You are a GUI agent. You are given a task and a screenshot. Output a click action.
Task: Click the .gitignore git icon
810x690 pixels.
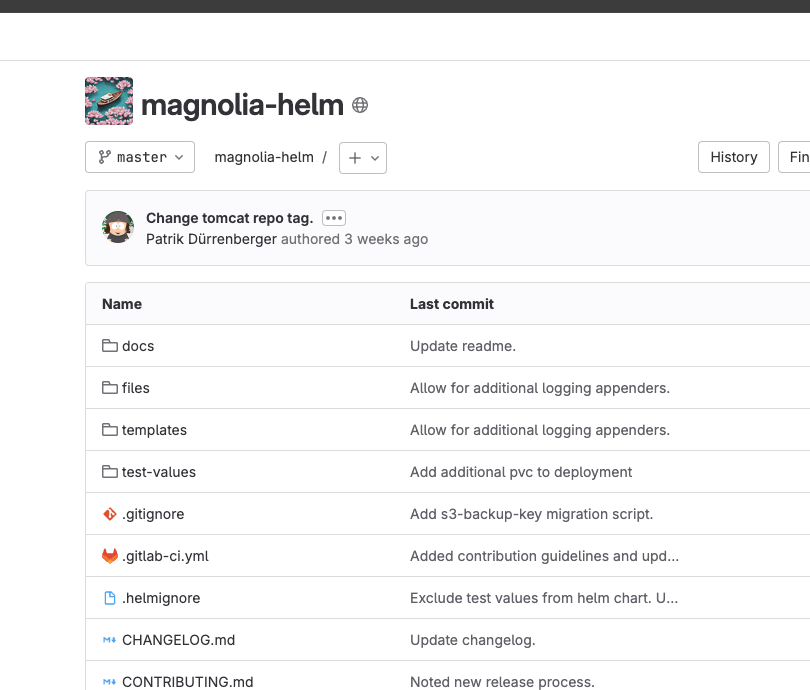(x=110, y=514)
